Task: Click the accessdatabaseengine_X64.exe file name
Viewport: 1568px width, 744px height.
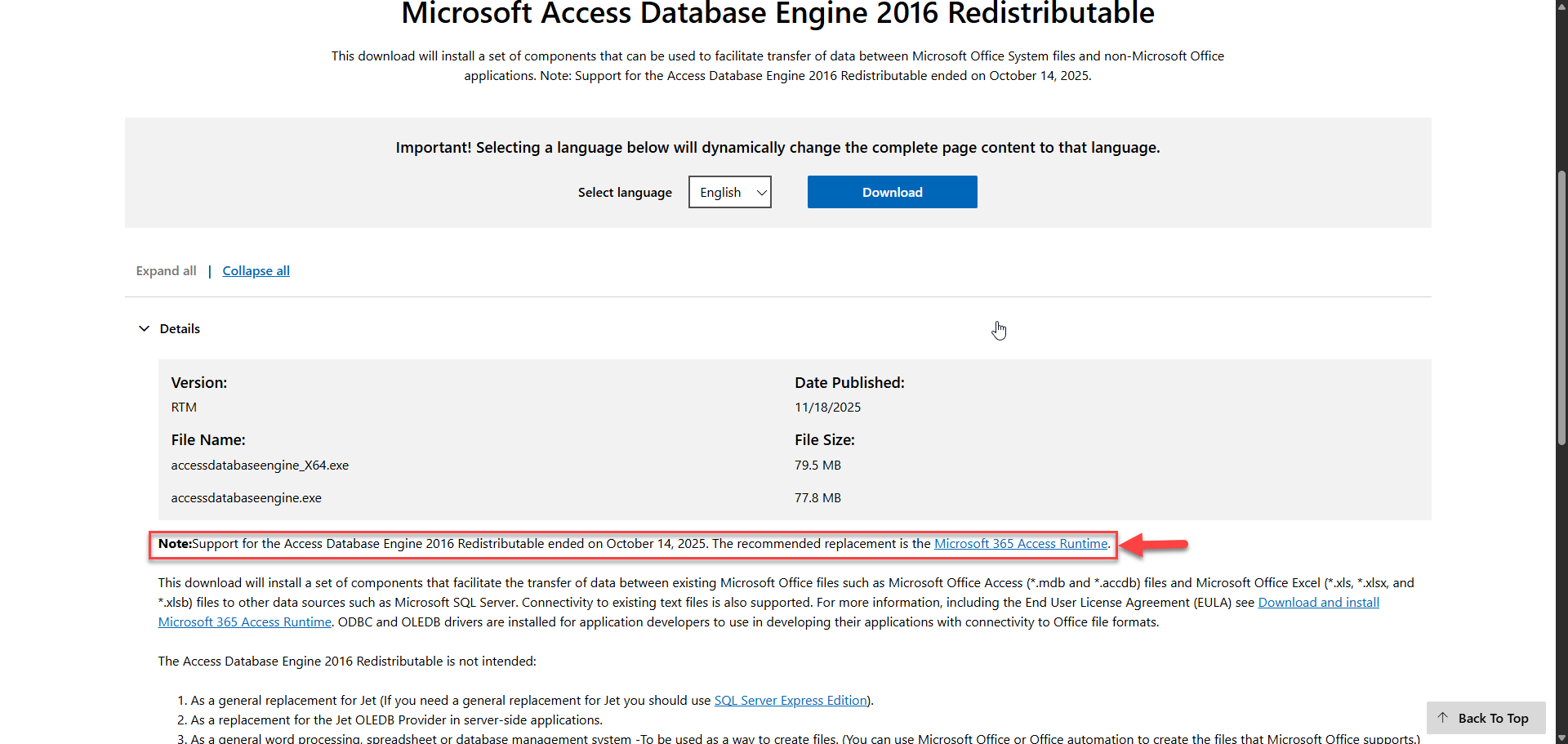Action: point(260,466)
